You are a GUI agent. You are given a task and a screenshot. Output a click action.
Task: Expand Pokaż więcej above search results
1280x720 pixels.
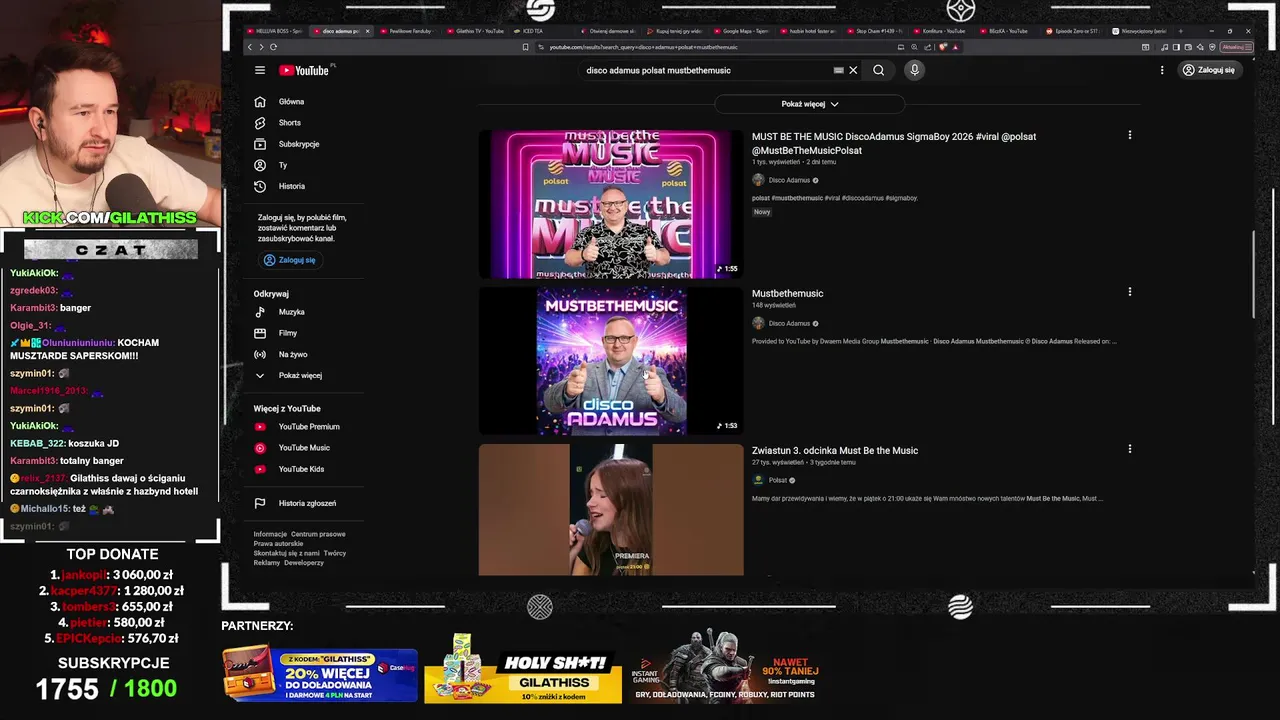(x=810, y=104)
